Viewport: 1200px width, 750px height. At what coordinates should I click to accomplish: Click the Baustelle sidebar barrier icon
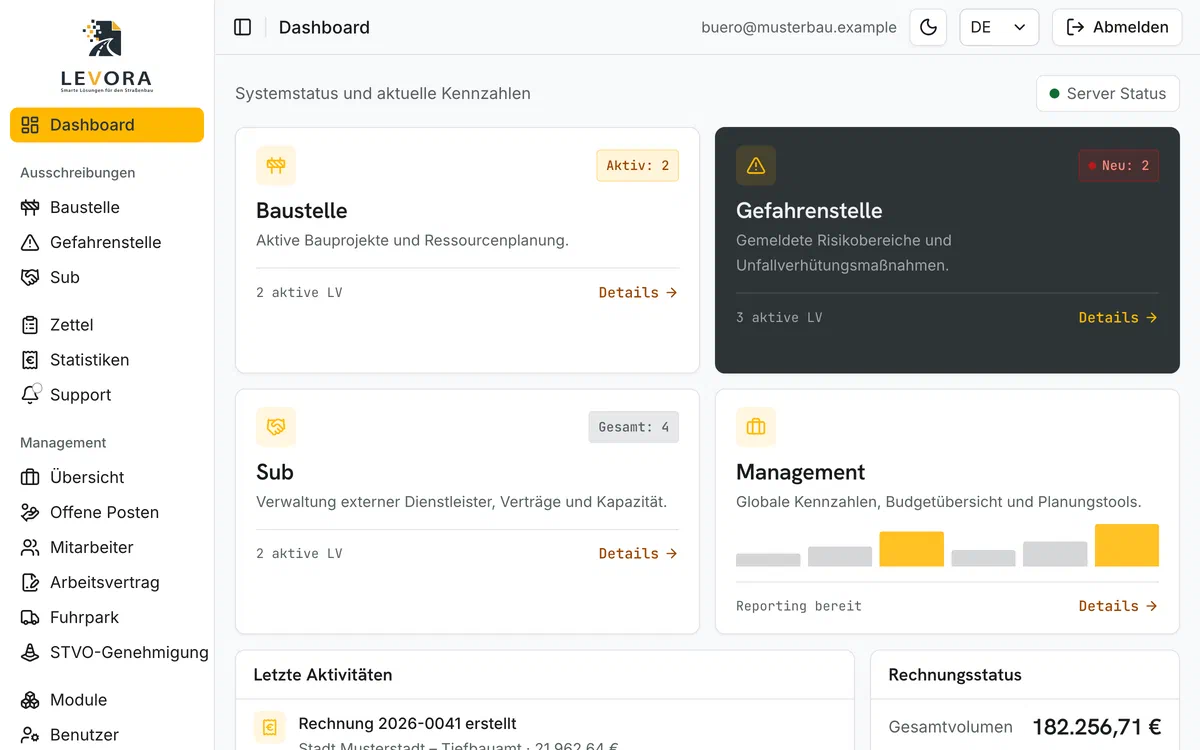tap(30, 207)
